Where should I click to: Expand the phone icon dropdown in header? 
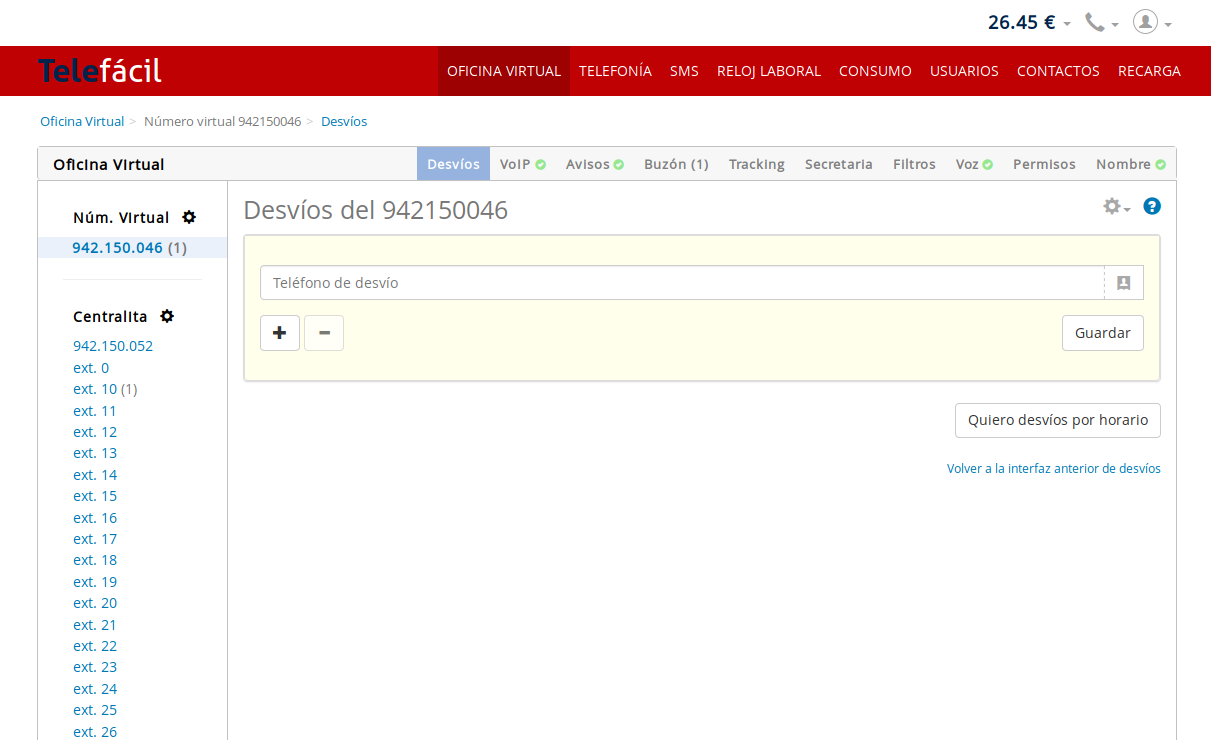coord(1101,22)
